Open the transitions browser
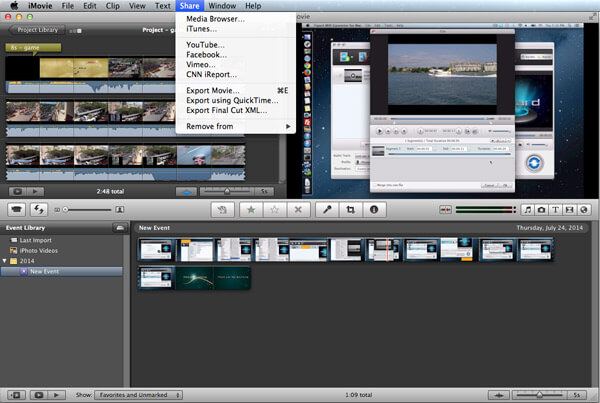Viewport: 600px width, 403px height. pos(569,210)
